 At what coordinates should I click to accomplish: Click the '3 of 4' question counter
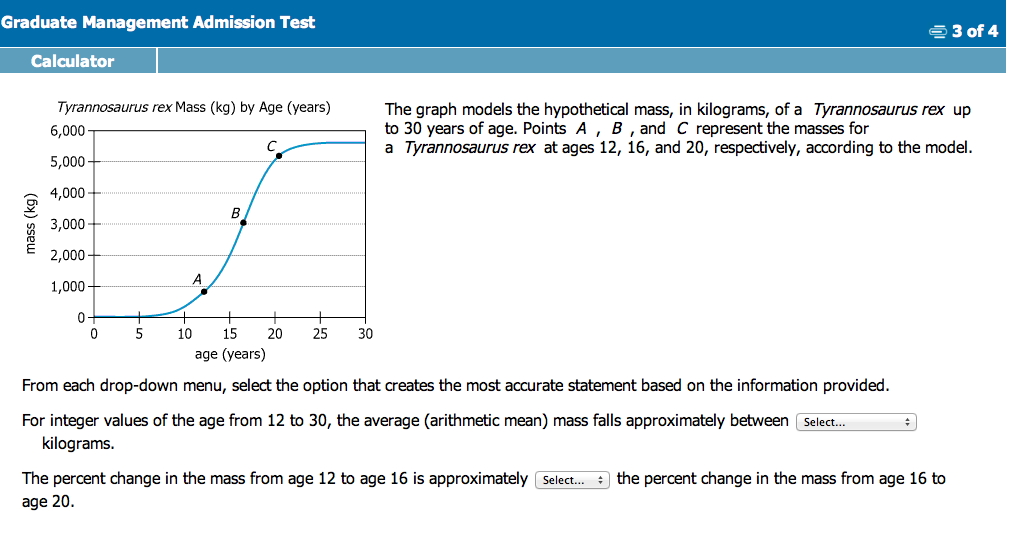click(x=975, y=32)
